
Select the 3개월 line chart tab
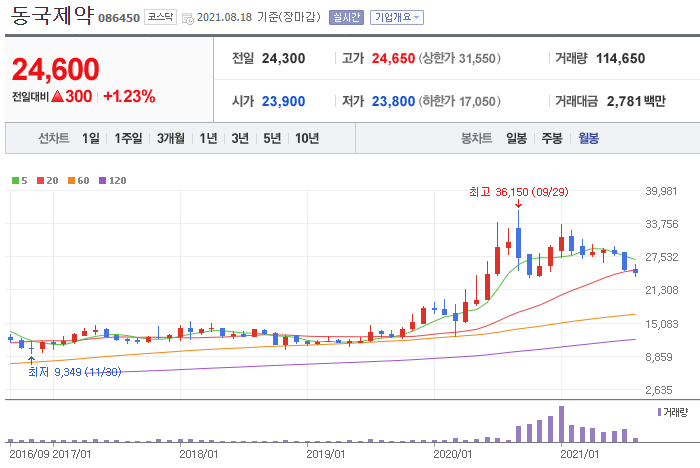[171, 138]
